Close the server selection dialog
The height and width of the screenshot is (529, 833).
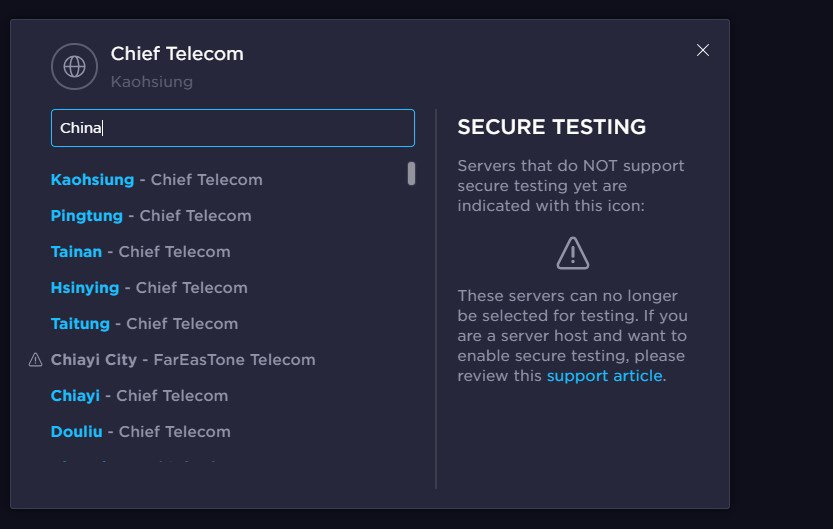click(703, 50)
